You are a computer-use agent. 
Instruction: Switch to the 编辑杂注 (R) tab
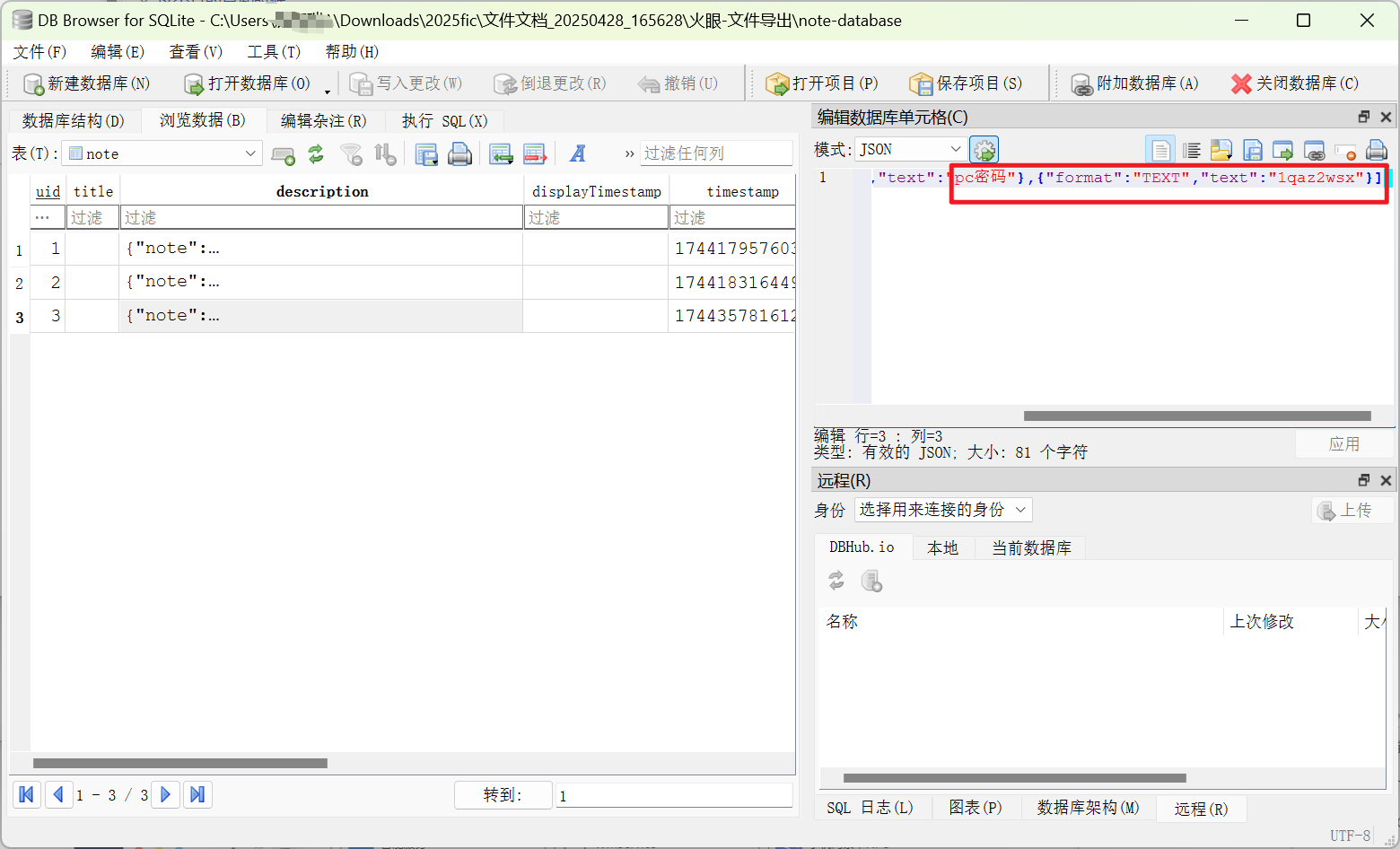coord(323,120)
